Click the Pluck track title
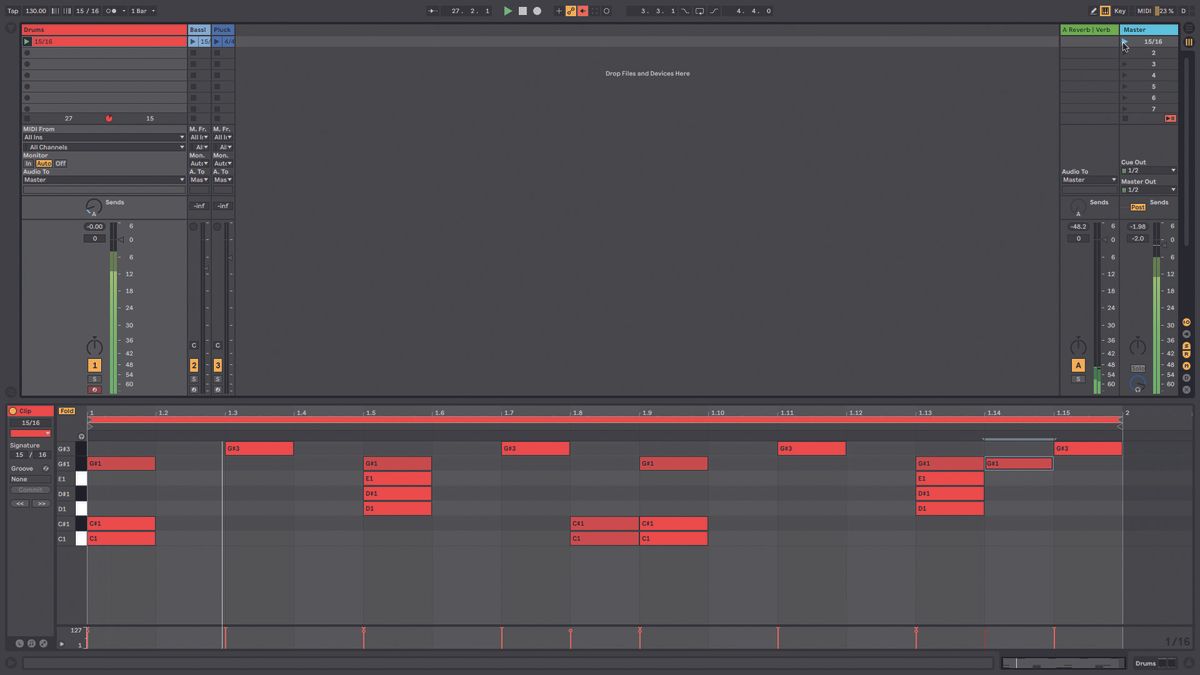The height and width of the screenshot is (675, 1200). point(221,29)
